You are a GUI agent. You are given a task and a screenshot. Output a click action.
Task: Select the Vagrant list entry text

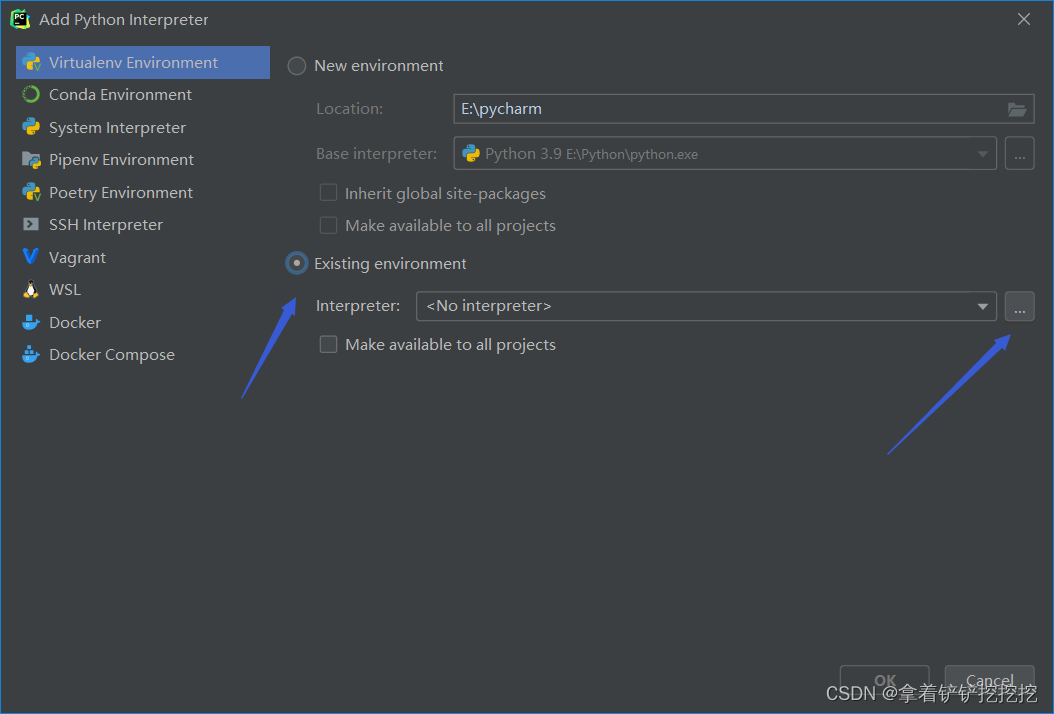pyautogui.click(x=77, y=257)
